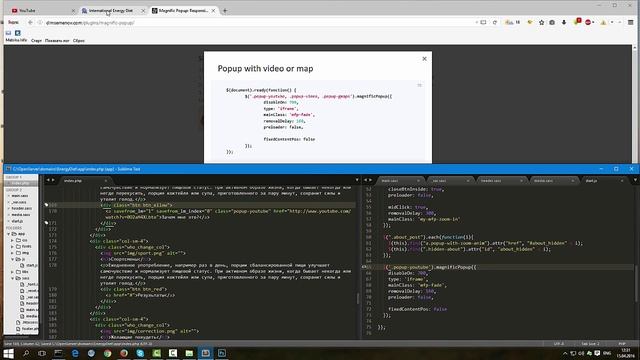The image size is (640, 360).
Task: Go back in the browser
Action: tap(30, 22)
